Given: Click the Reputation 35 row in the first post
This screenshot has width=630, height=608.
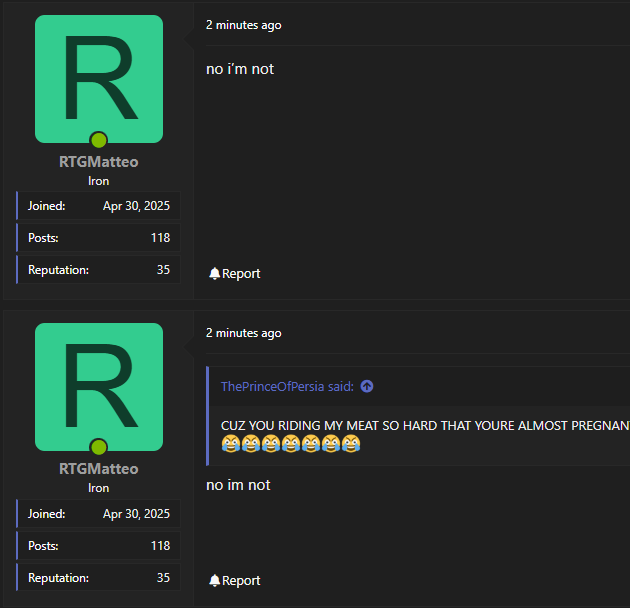Looking at the screenshot, I should pyautogui.click(x=98, y=270).
